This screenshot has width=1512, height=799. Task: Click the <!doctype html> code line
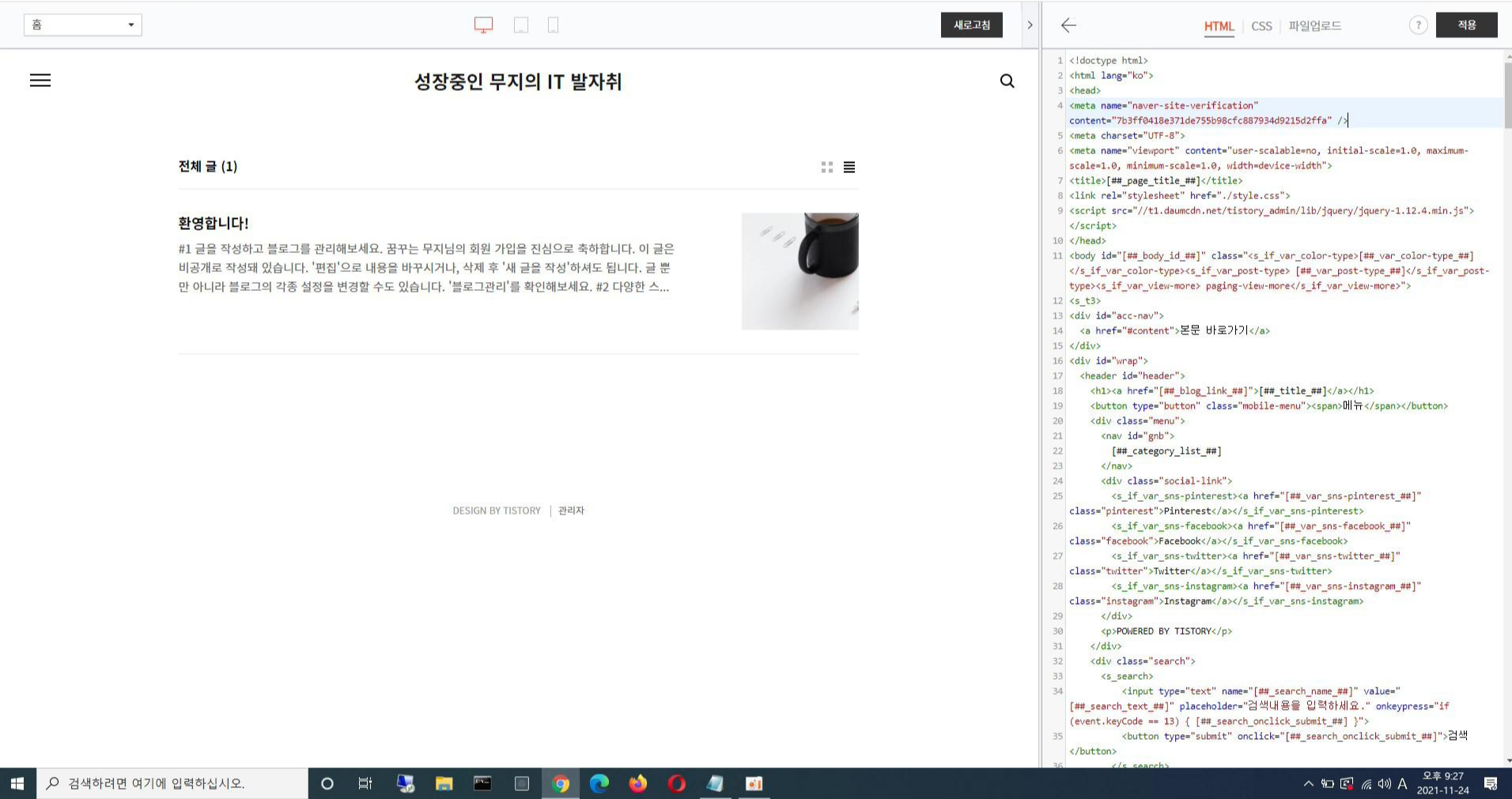point(1108,61)
